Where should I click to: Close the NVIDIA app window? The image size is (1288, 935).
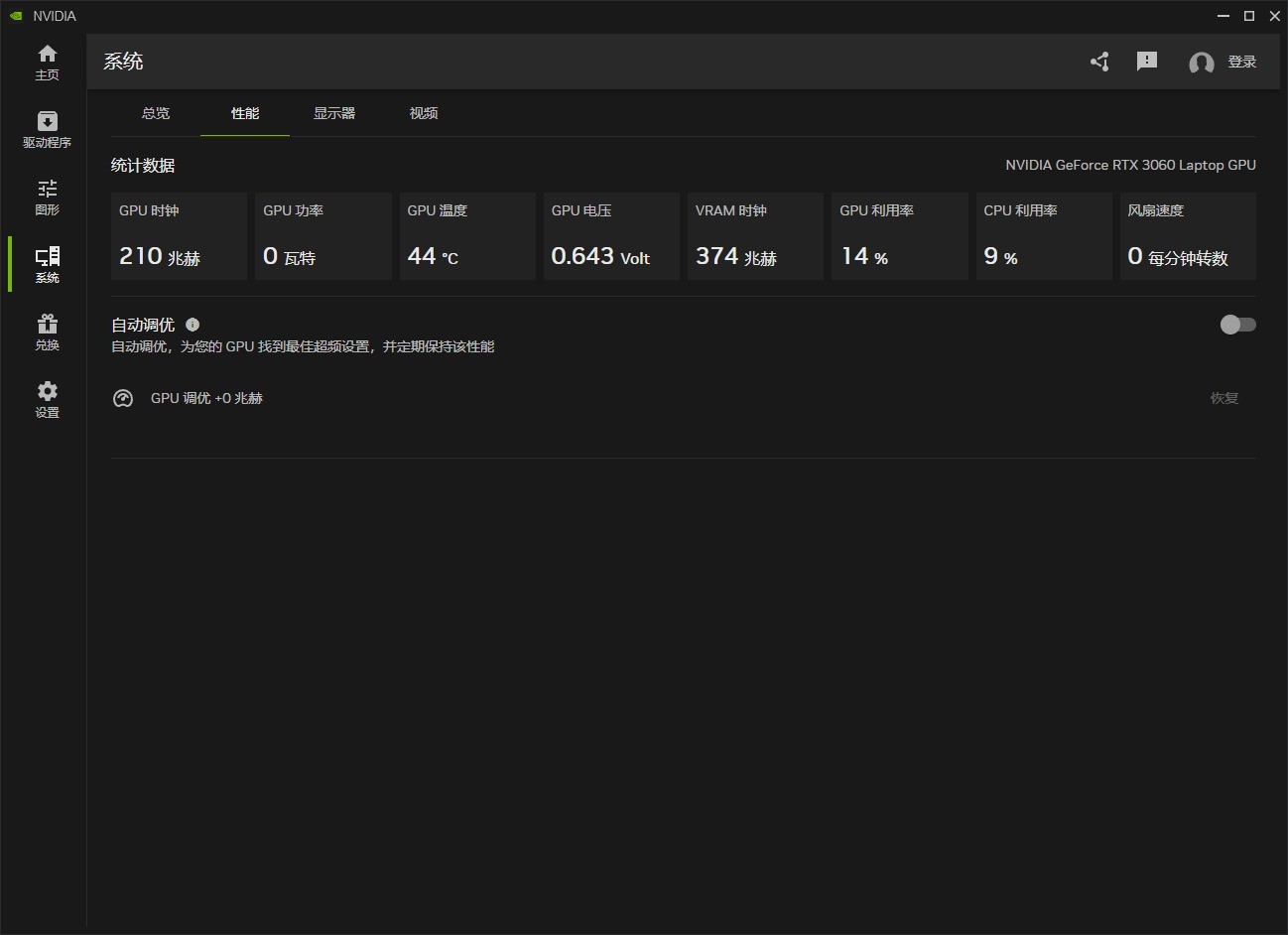1275,16
